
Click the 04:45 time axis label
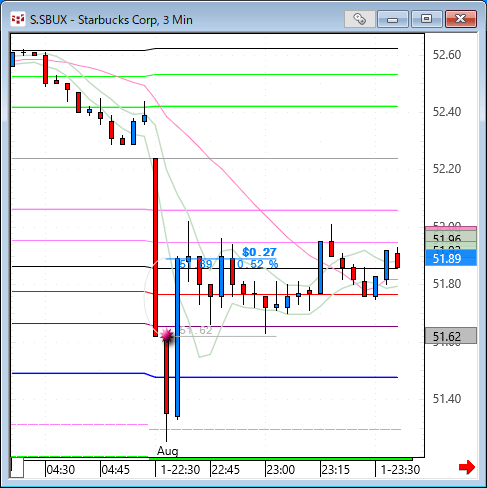116,470
